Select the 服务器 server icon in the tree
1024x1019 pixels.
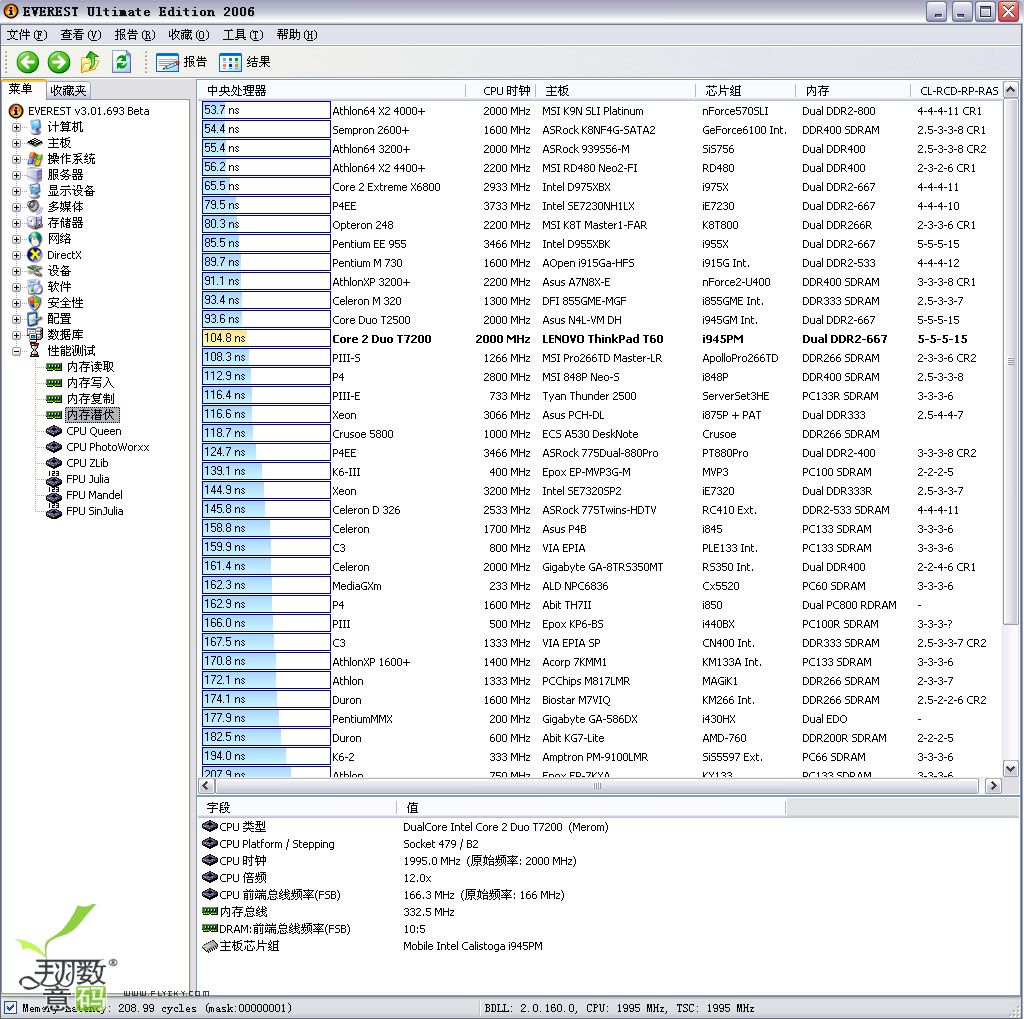[x=35, y=174]
